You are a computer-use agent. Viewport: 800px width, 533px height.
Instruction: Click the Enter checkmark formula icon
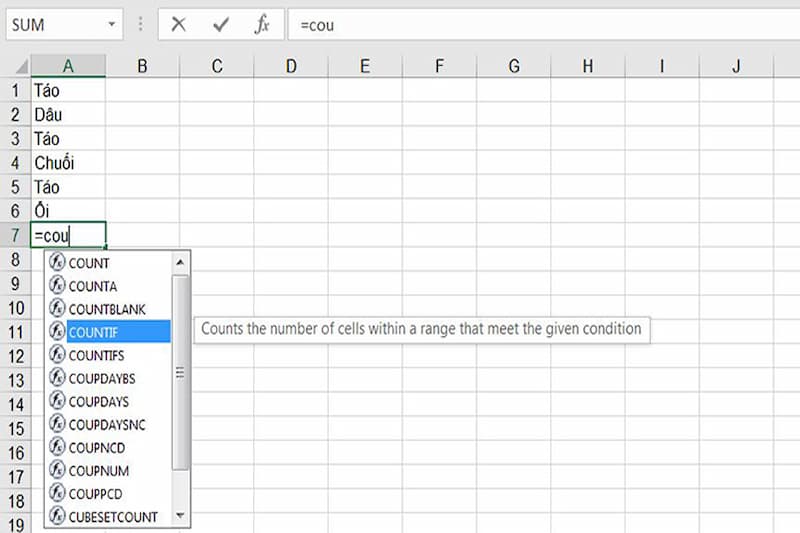[221, 24]
